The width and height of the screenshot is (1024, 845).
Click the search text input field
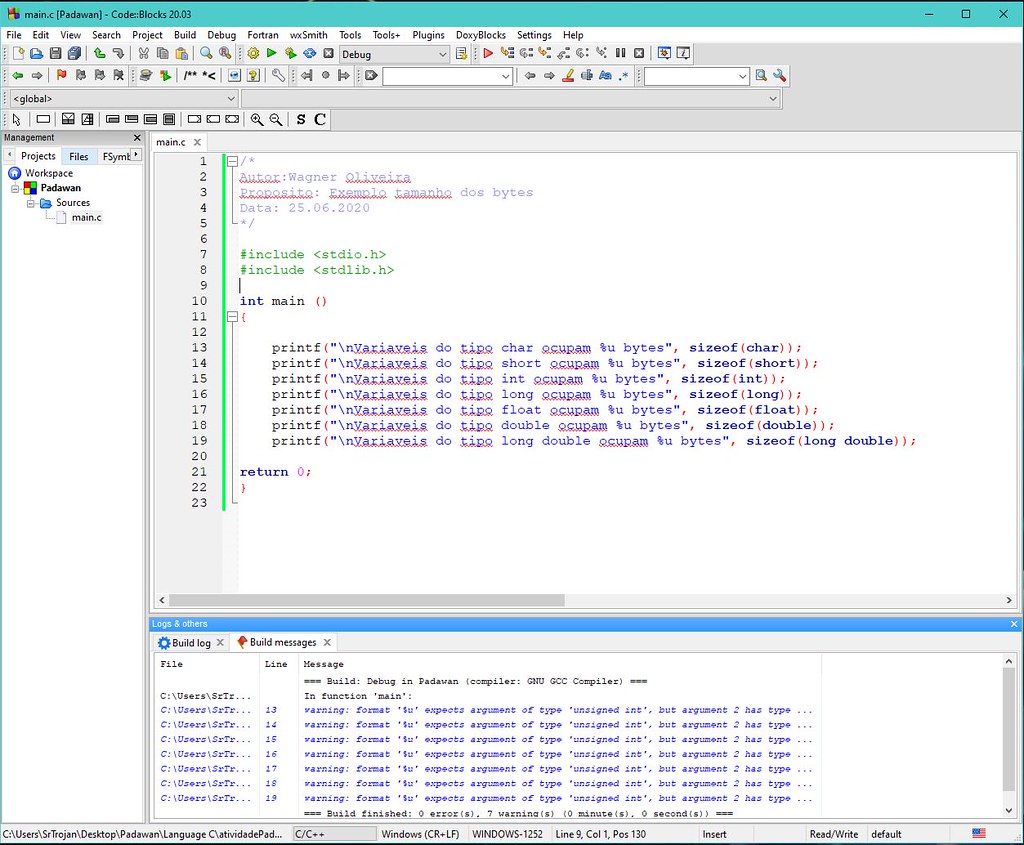point(441,76)
